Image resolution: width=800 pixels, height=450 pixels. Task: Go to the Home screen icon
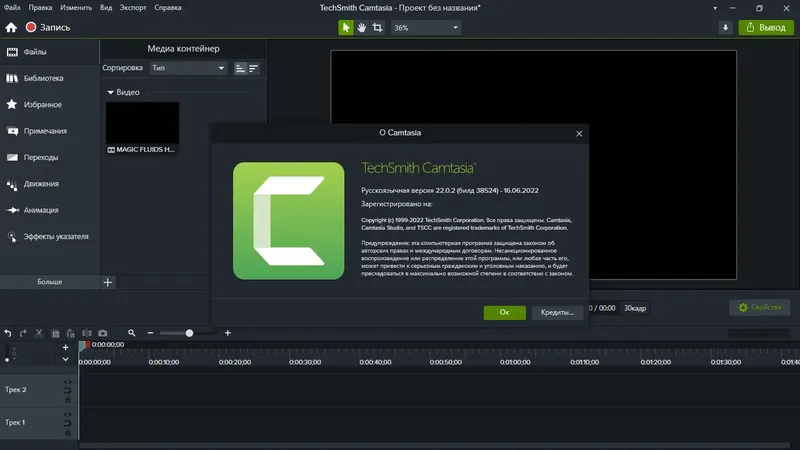(x=11, y=28)
